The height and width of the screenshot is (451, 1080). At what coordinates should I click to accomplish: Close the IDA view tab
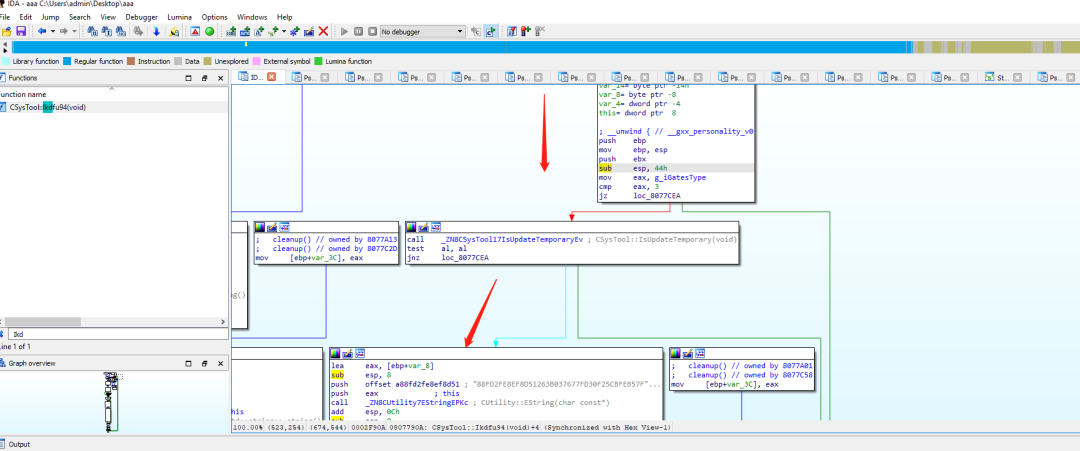point(271,77)
